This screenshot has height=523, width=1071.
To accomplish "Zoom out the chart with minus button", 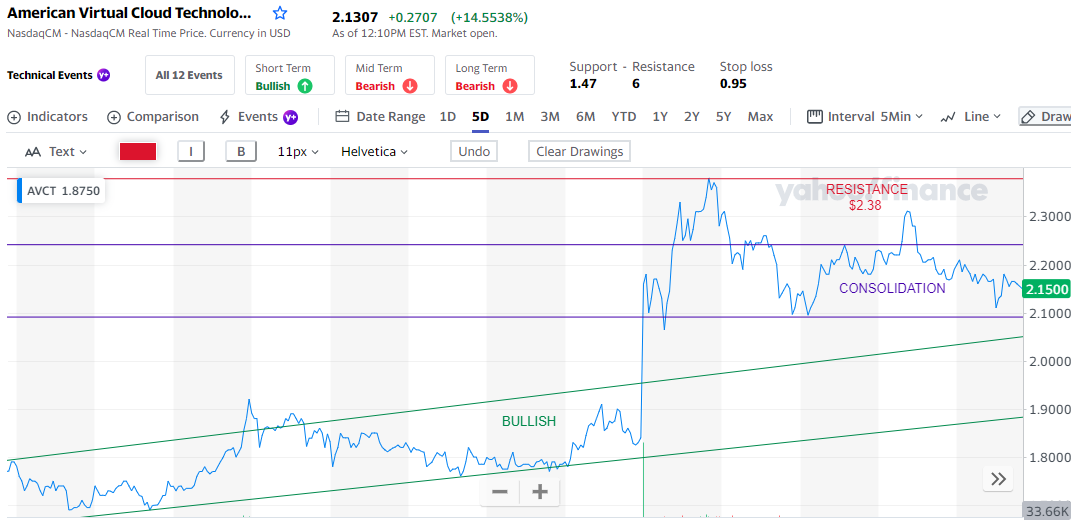I will click(x=500, y=492).
